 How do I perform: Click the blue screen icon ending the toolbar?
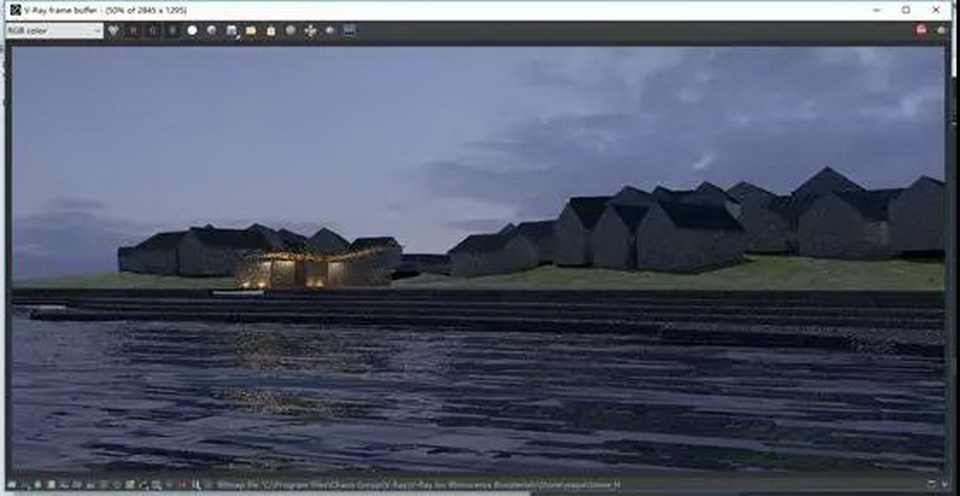click(349, 30)
